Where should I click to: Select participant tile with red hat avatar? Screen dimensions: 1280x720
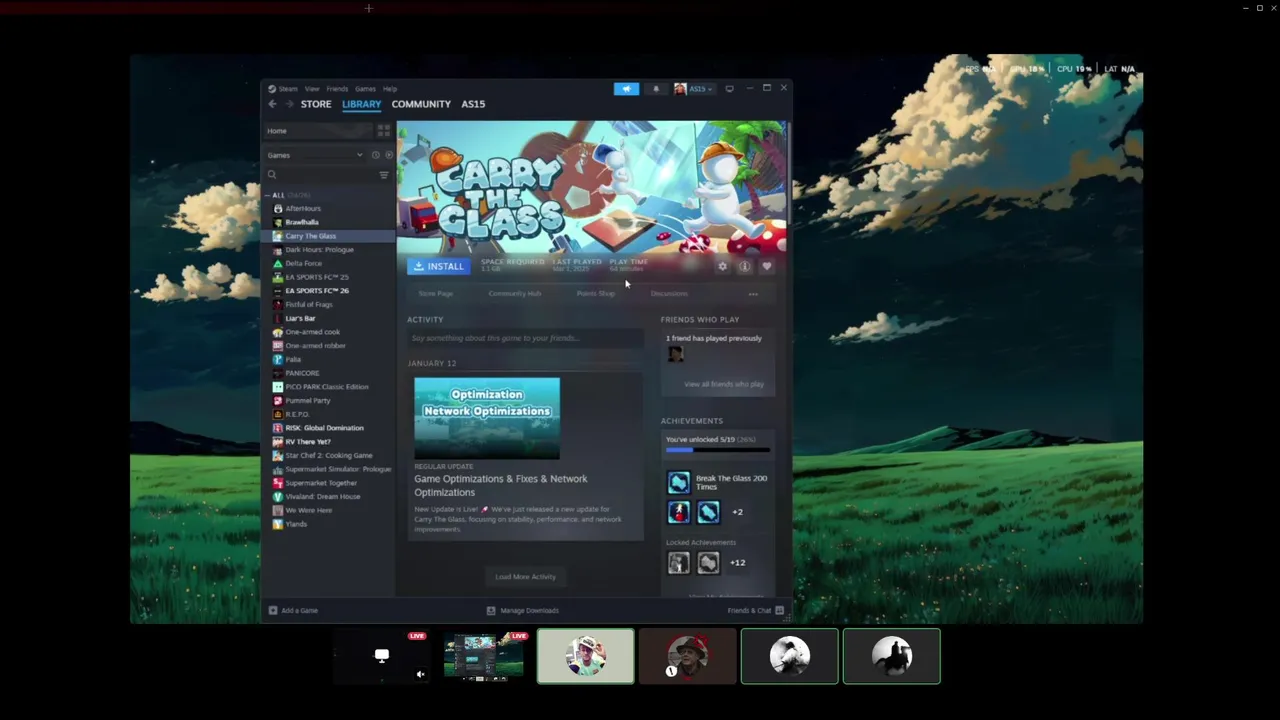(x=687, y=656)
